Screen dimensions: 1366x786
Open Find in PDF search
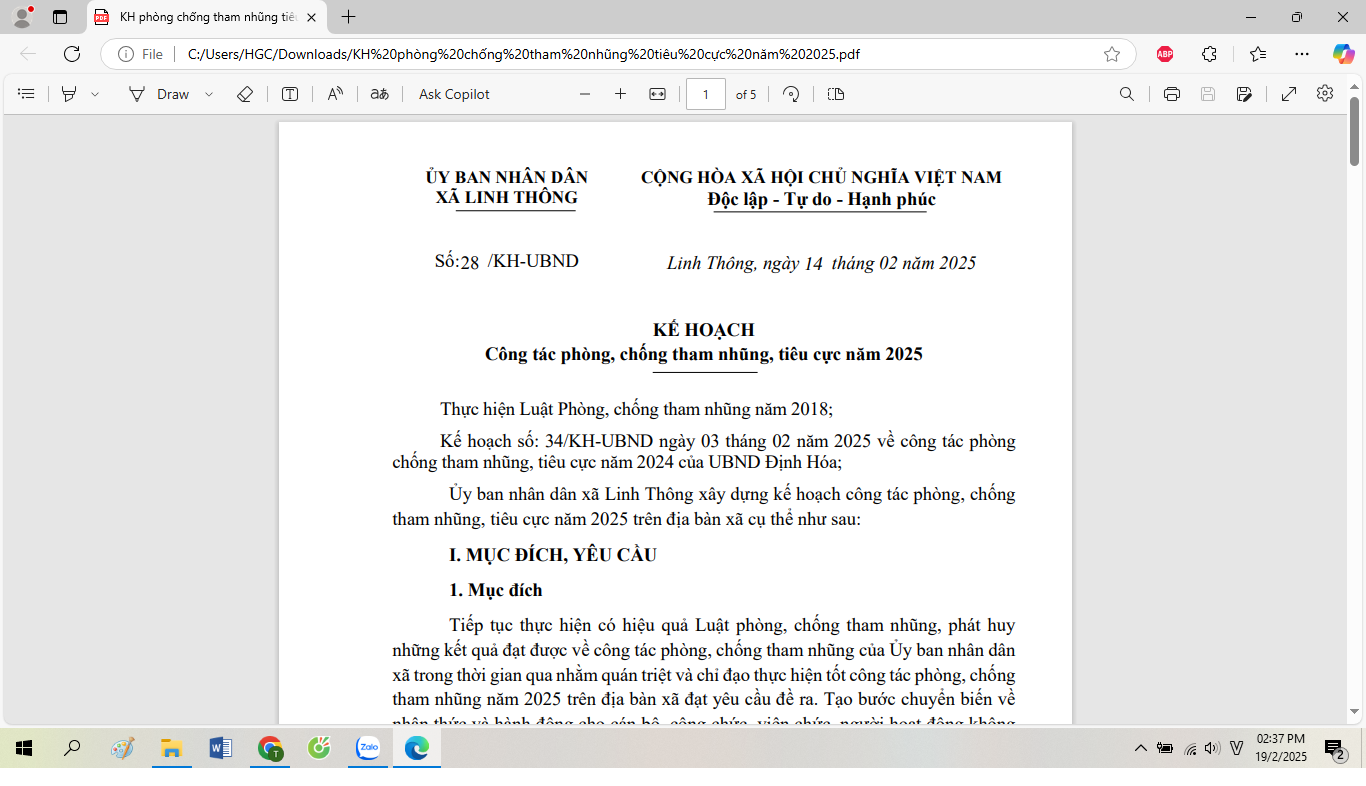click(x=1126, y=94)
